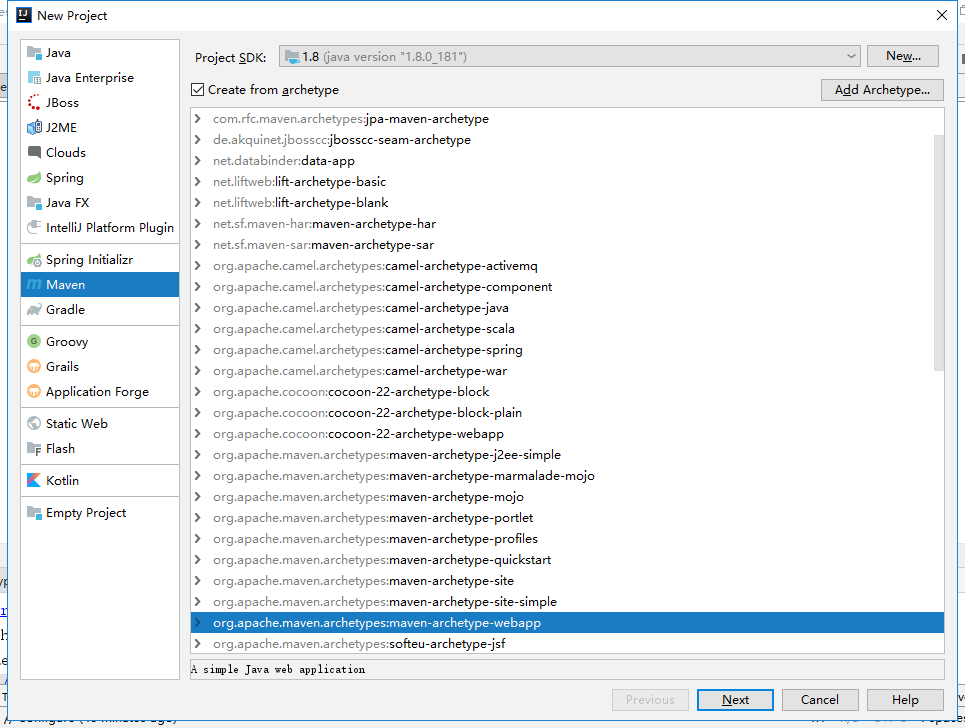Image resolution: width=965 pixels, height=728 pixels.
Task: Select the Java project type icon
Action: (x=34, y=52)
